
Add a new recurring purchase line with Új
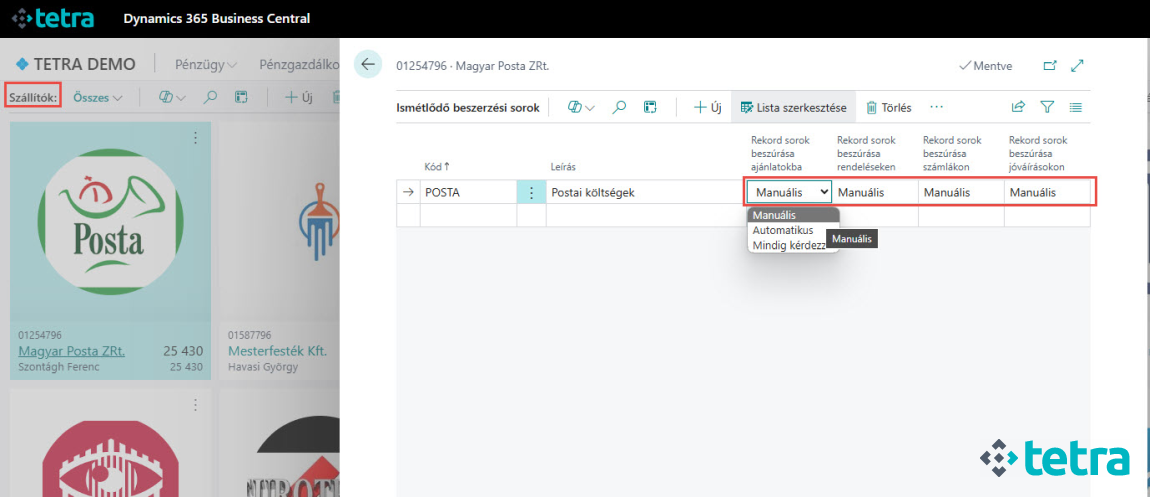[708, 108]
